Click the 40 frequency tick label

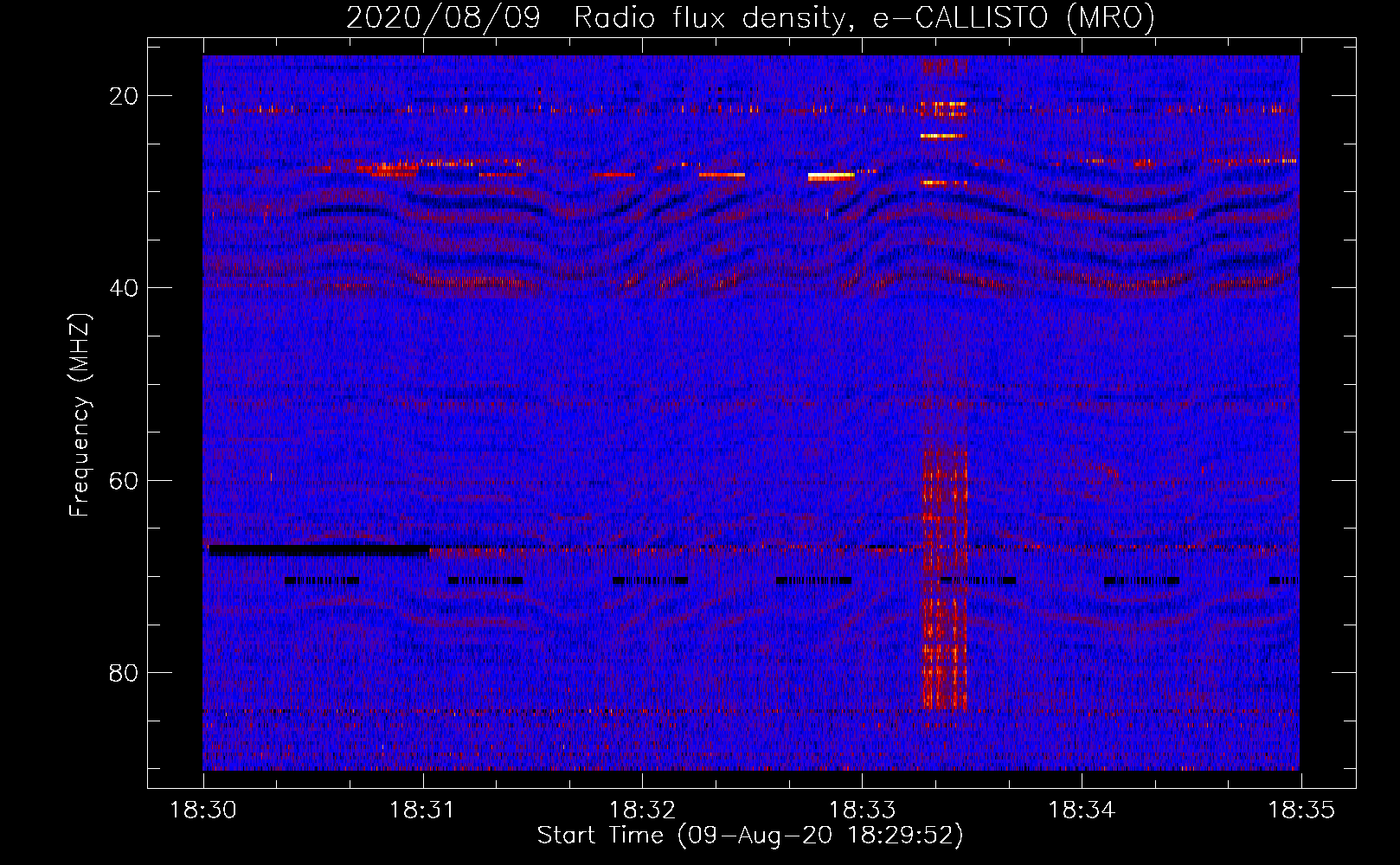point(125,288)
